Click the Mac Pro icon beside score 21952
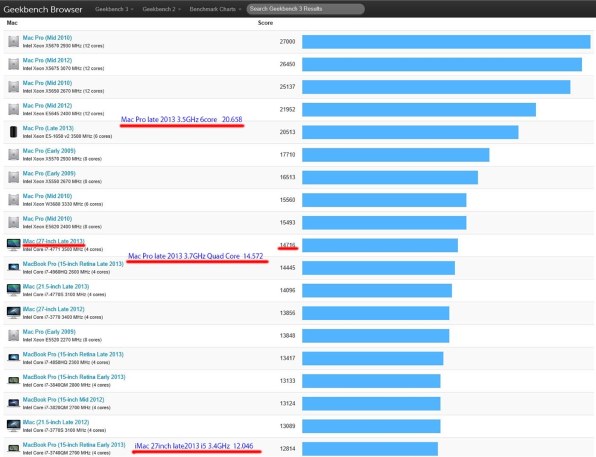This screenshot has width=596, height=457. pyautogui.click(x=14, y=109)
